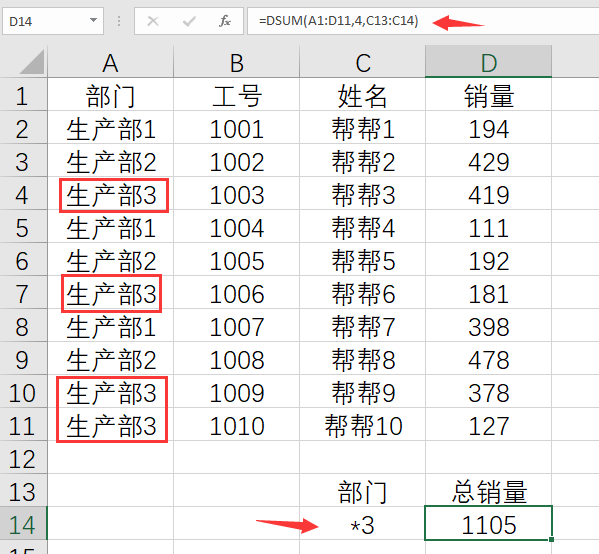Select row 12 header
Image resolution: width=599 pixels, height=554 pixels.
(x=23, y=457)
